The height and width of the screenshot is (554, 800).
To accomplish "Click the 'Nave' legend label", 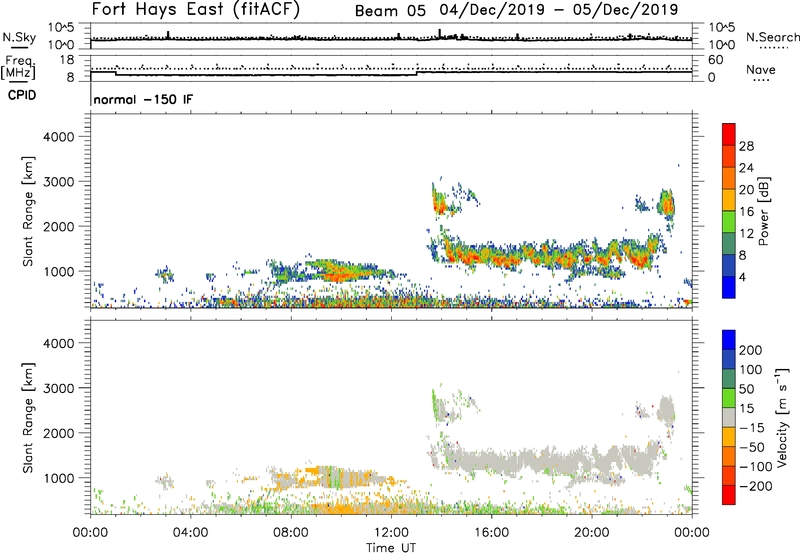I will click(x=761, y=69).
